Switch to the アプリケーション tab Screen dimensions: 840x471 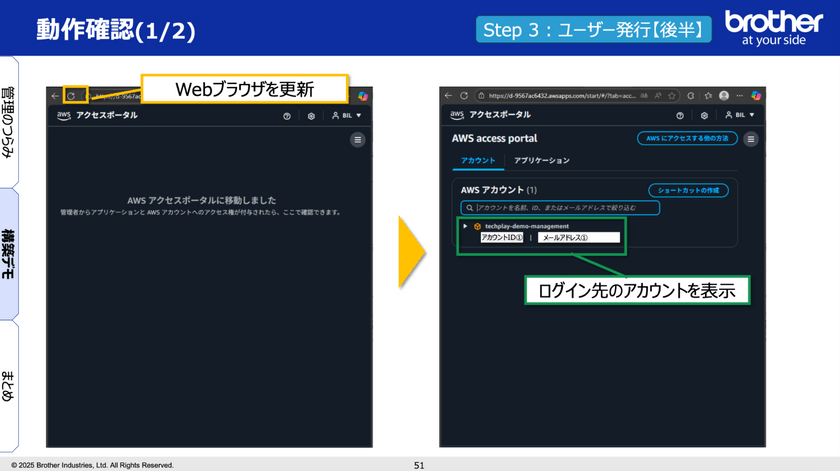click(541, 160)
